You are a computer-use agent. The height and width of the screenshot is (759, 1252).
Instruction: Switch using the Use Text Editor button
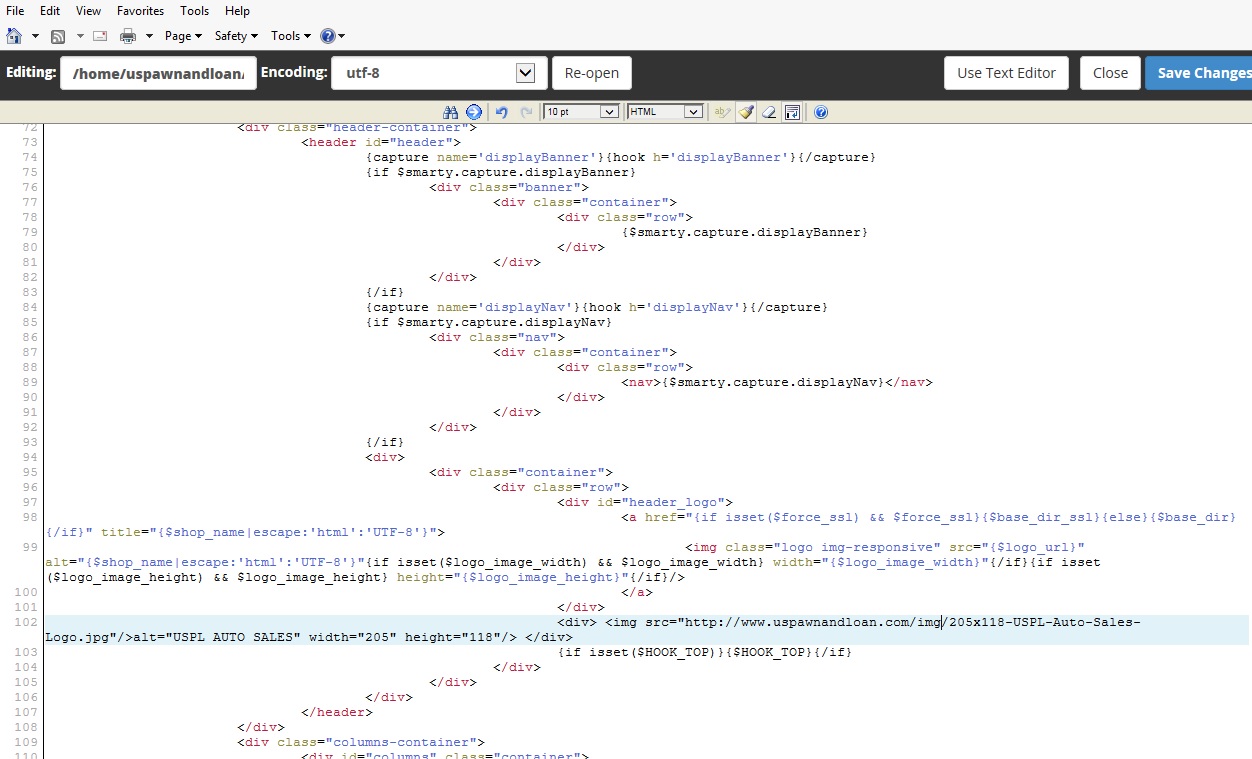[1006, 73]
